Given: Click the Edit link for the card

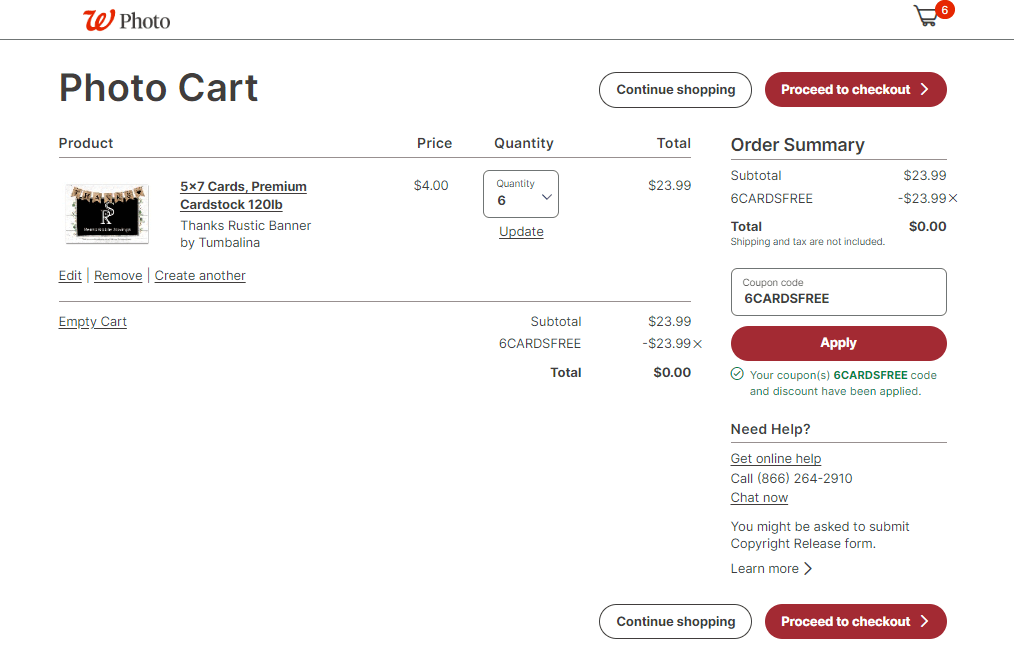Looking at the screenshot, I should [x=70, y=276].
